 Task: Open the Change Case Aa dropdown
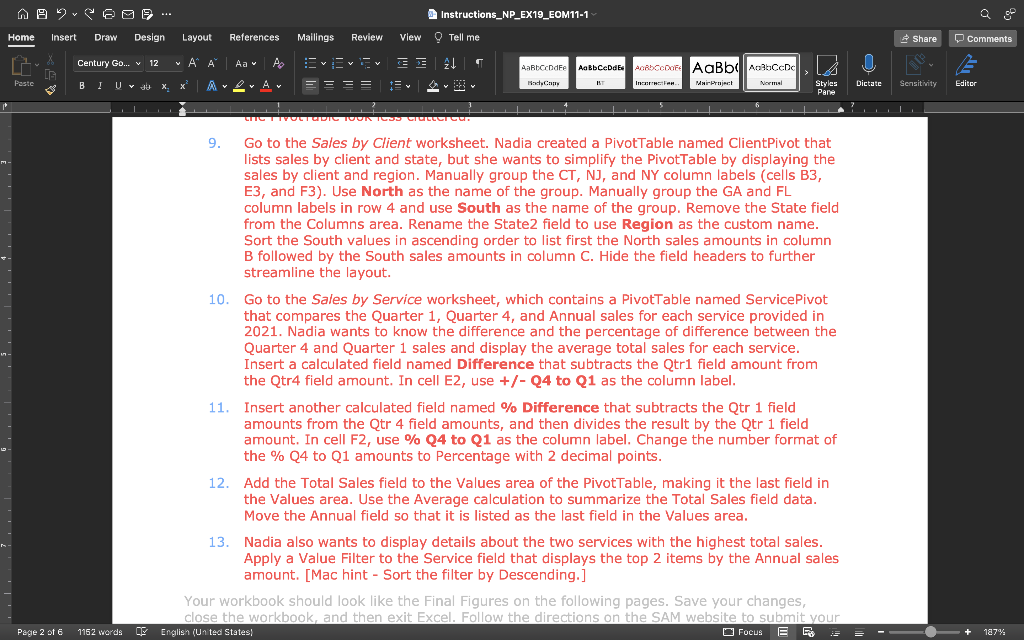click(246, 63)
